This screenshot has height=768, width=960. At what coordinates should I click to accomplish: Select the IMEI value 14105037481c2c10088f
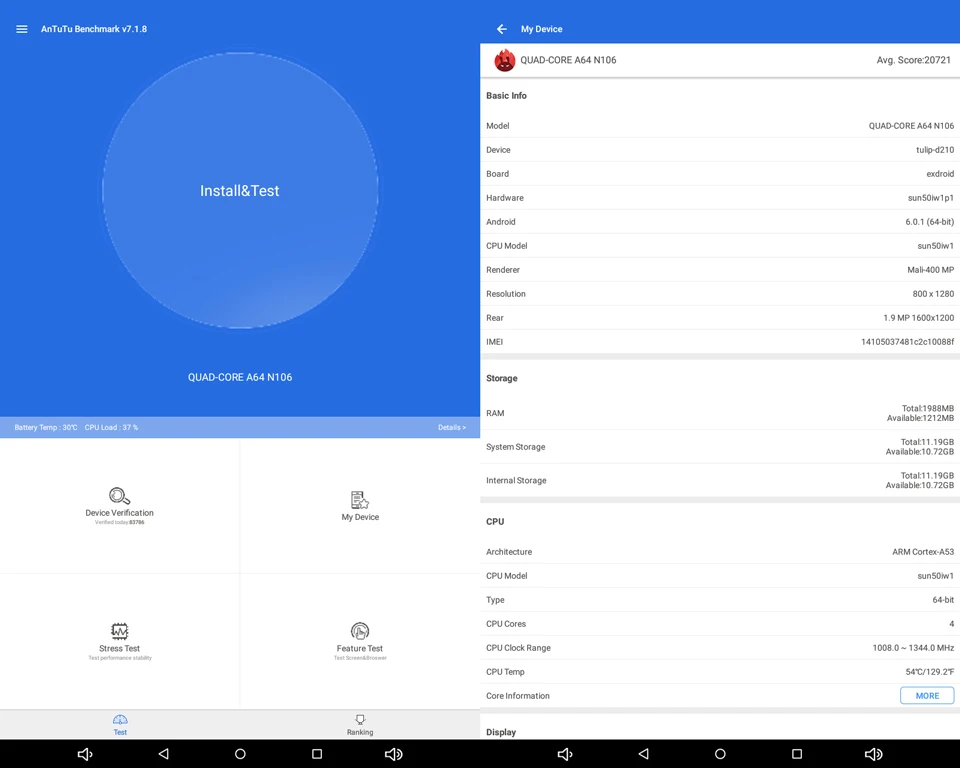907,342
